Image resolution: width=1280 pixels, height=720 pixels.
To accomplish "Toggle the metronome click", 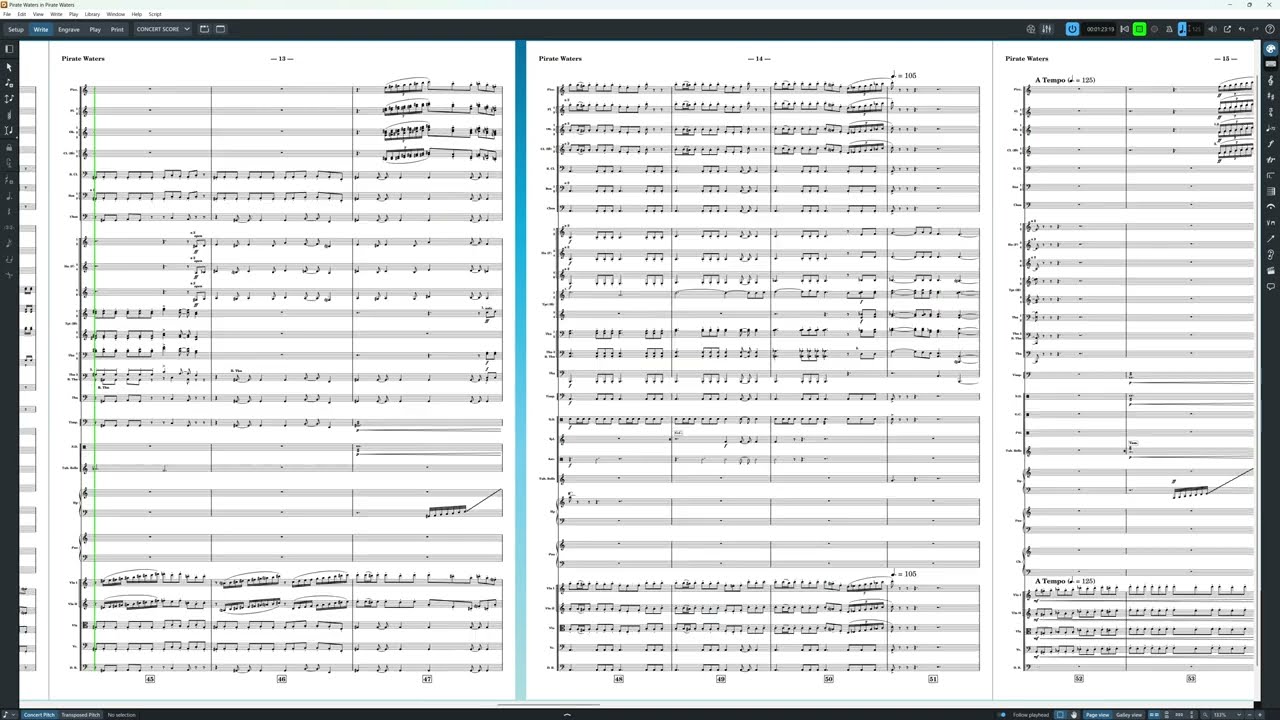I will pyautogui.click(x=1169, y=29).
